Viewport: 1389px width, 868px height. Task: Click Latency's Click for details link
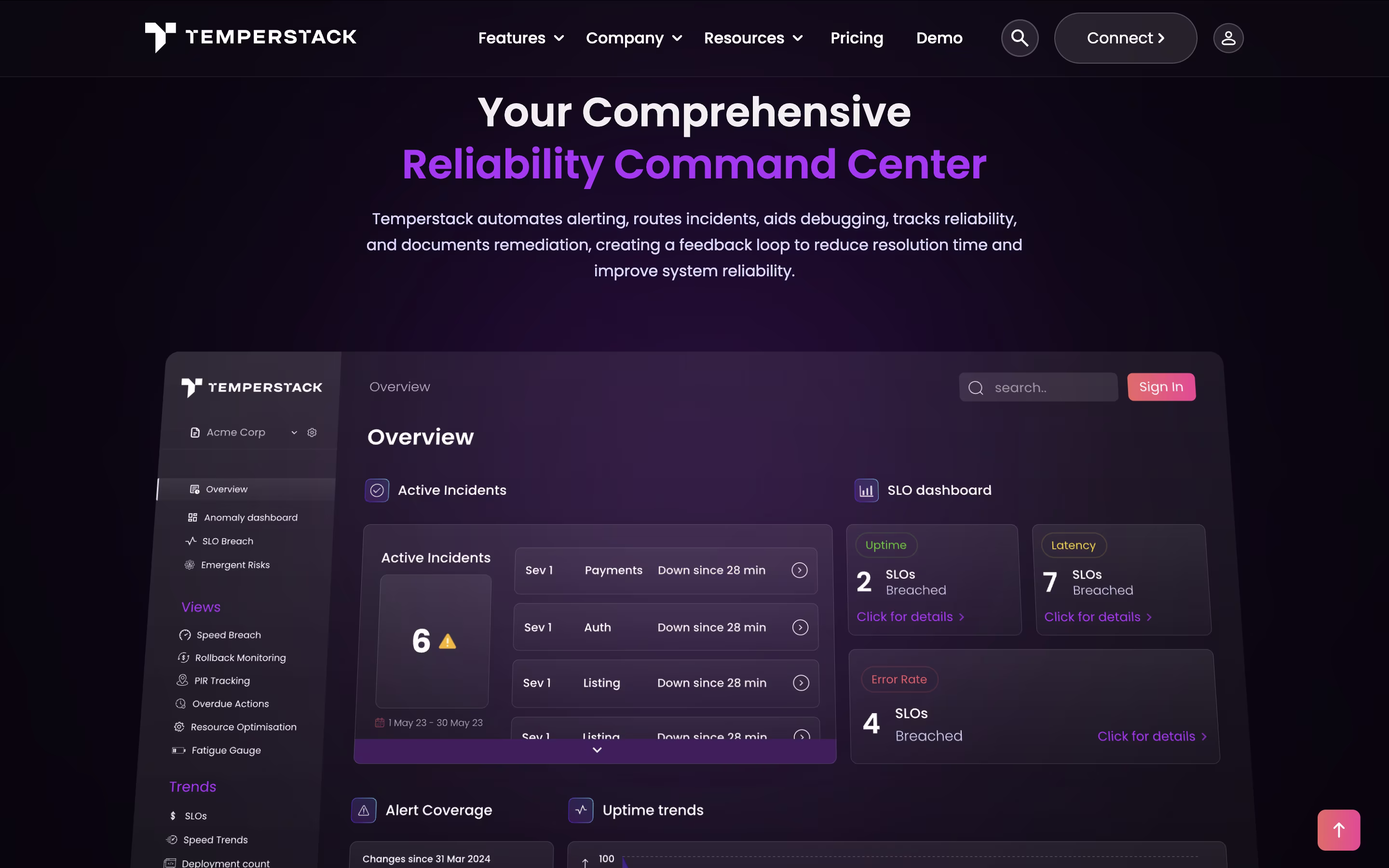1097,617
